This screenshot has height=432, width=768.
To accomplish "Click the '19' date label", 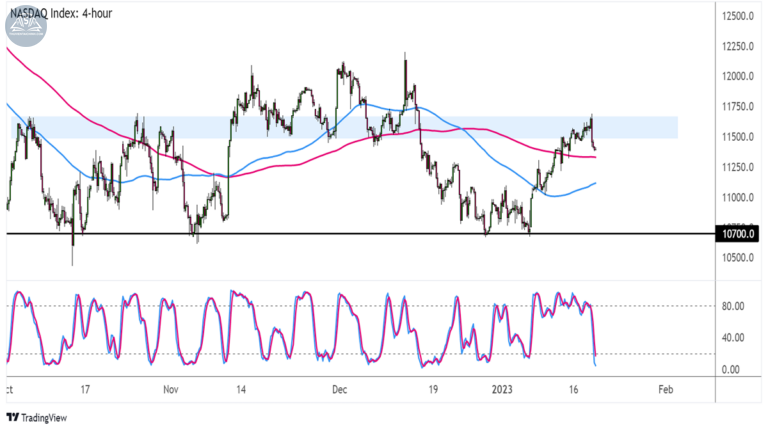I will pyautogui.click(x=433, y=390).
